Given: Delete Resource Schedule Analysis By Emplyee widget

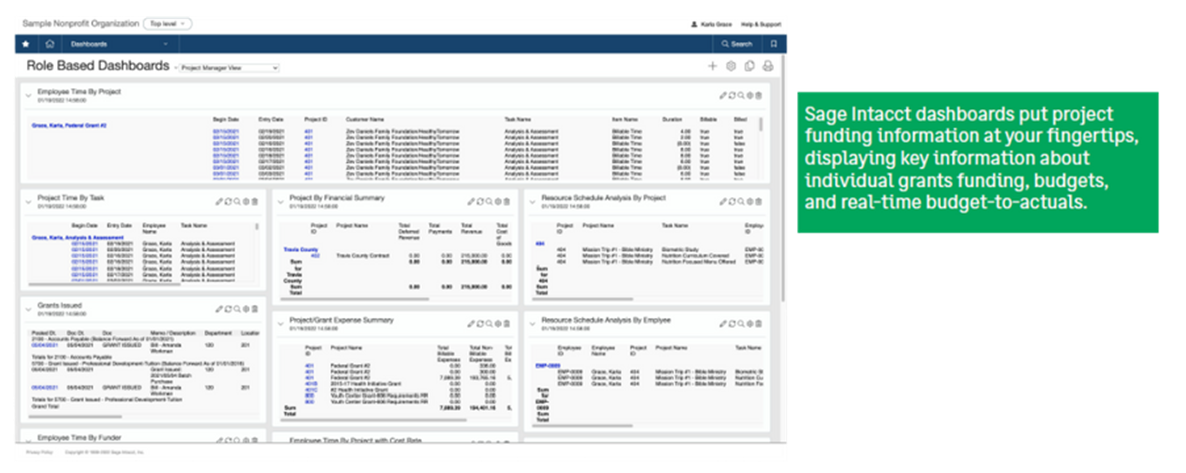Looking at the screenshot, I should pos(759,324).
